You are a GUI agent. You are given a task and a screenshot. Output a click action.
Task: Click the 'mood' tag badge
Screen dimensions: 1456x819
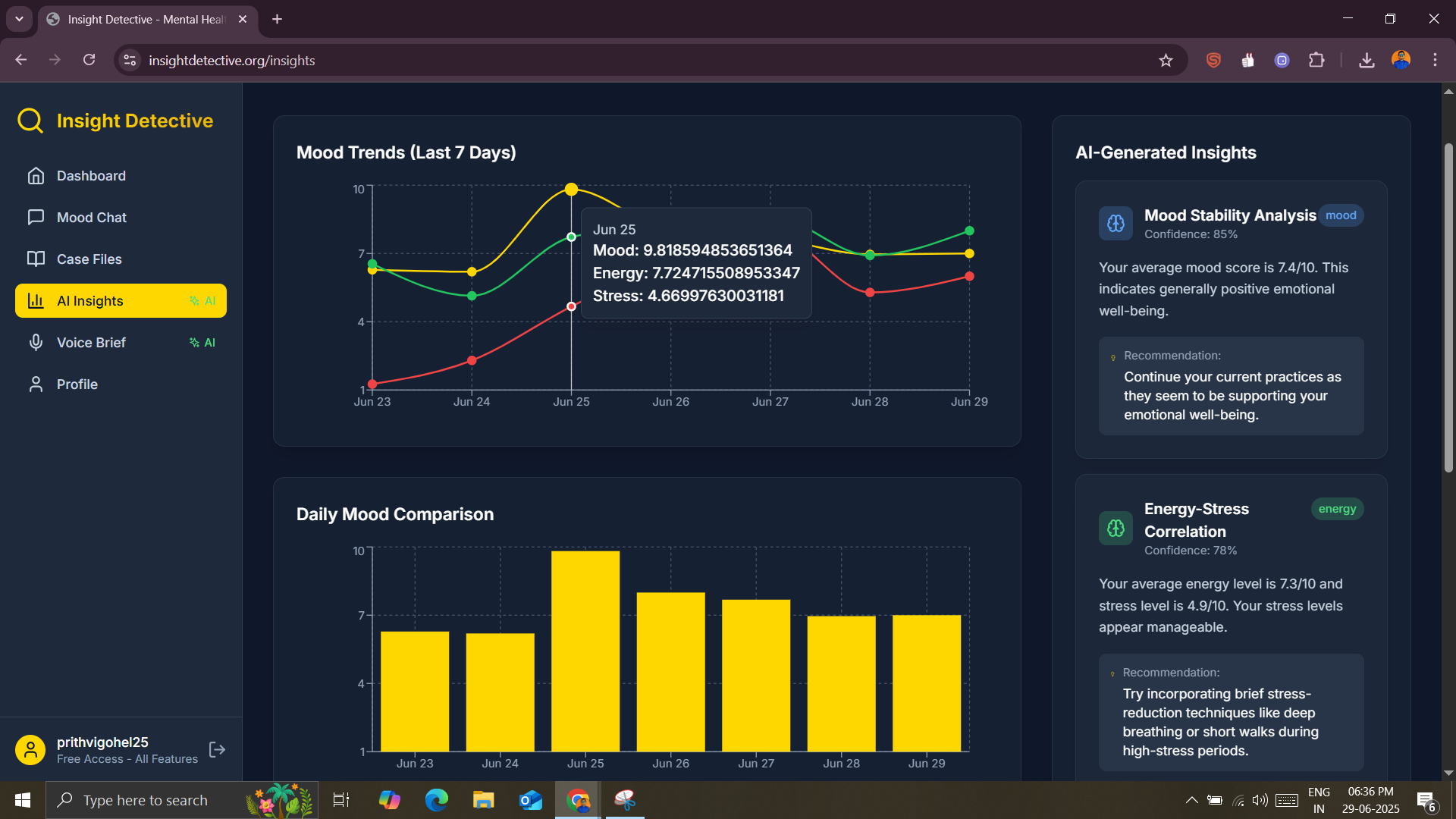pos(1340,215)
